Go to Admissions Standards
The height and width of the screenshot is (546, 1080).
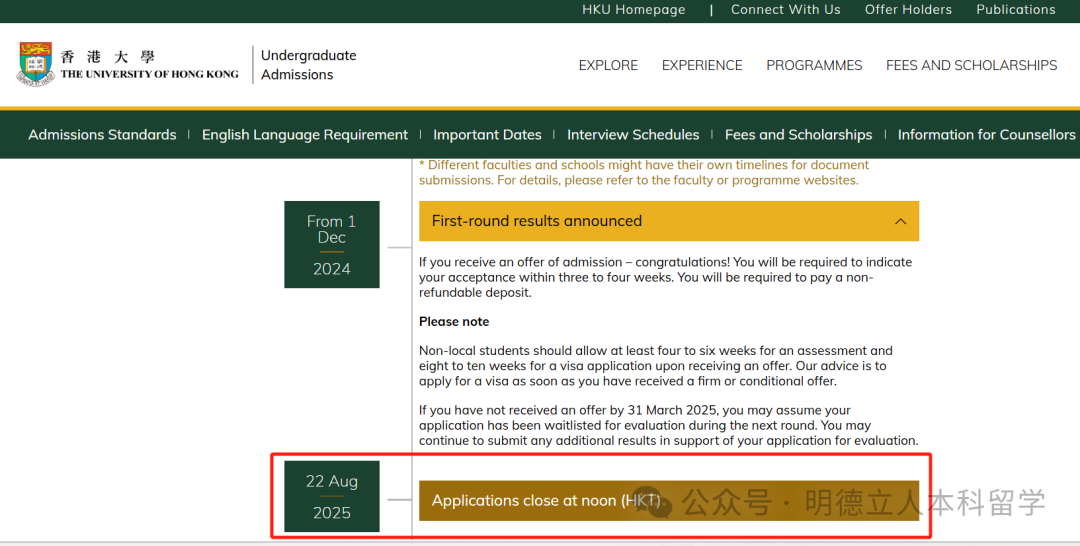coord(102,135)
